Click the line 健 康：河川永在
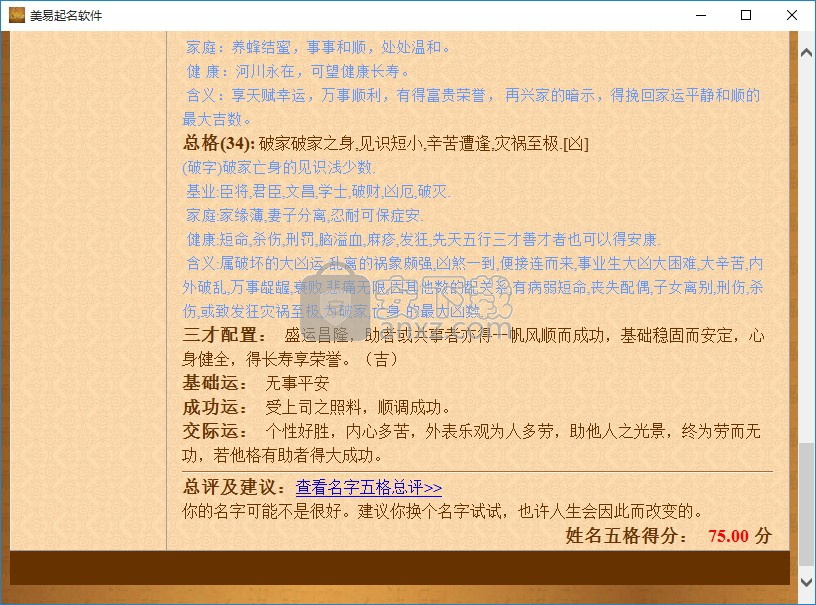 pos(298,71)
